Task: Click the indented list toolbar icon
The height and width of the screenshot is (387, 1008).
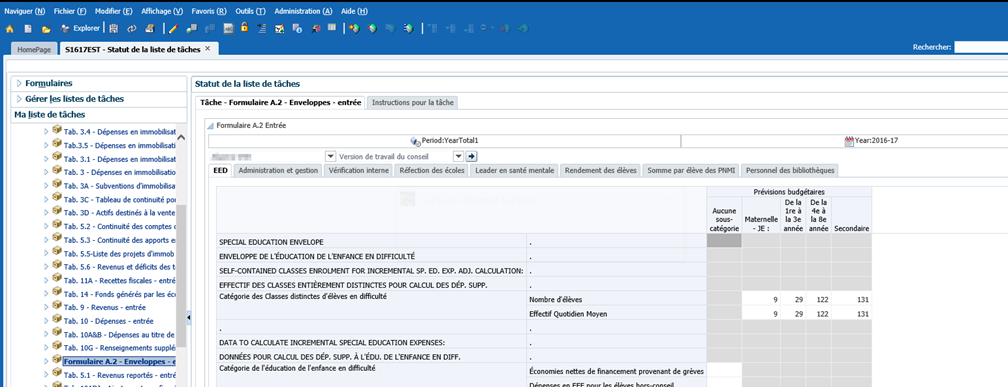Action: 262,28
